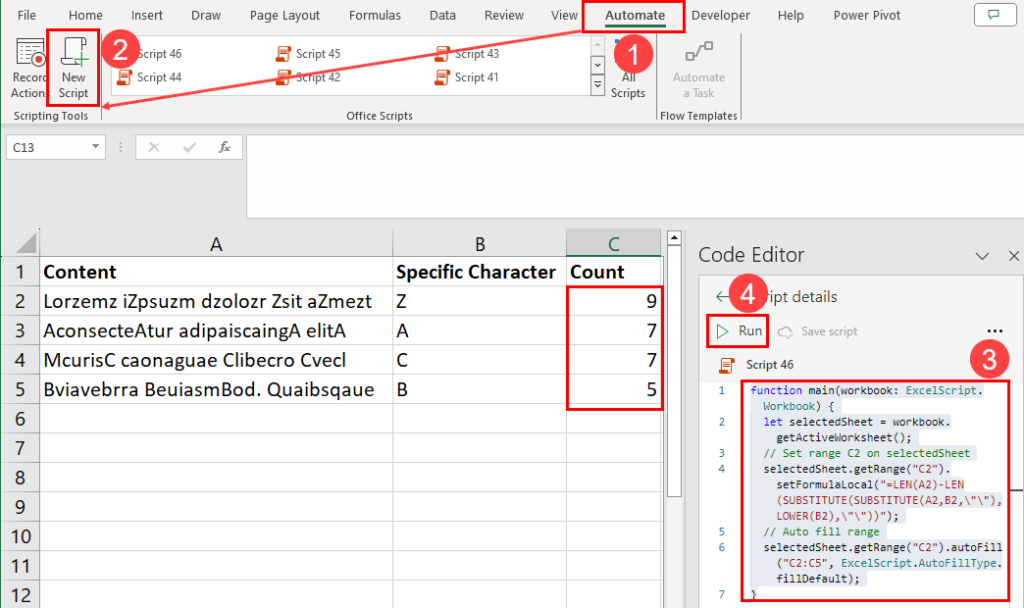This screenshot has width=1024, height=608.
Task: Switch to the Home tab
Action: click(x=86, y=15)
